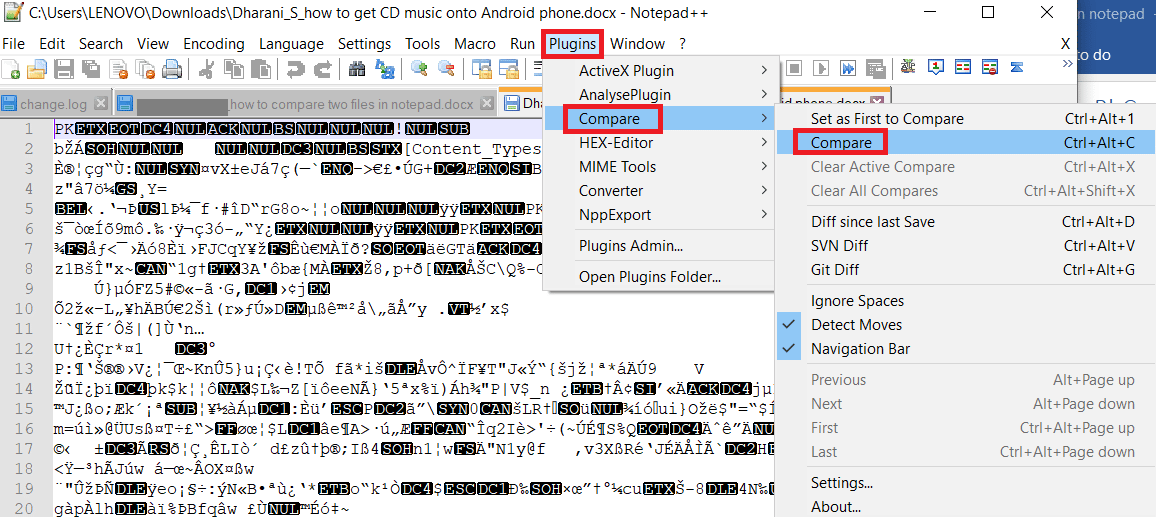Click the Open file folder icon
The height and width of the screenshot is (517, 1156).
[37, 69]
